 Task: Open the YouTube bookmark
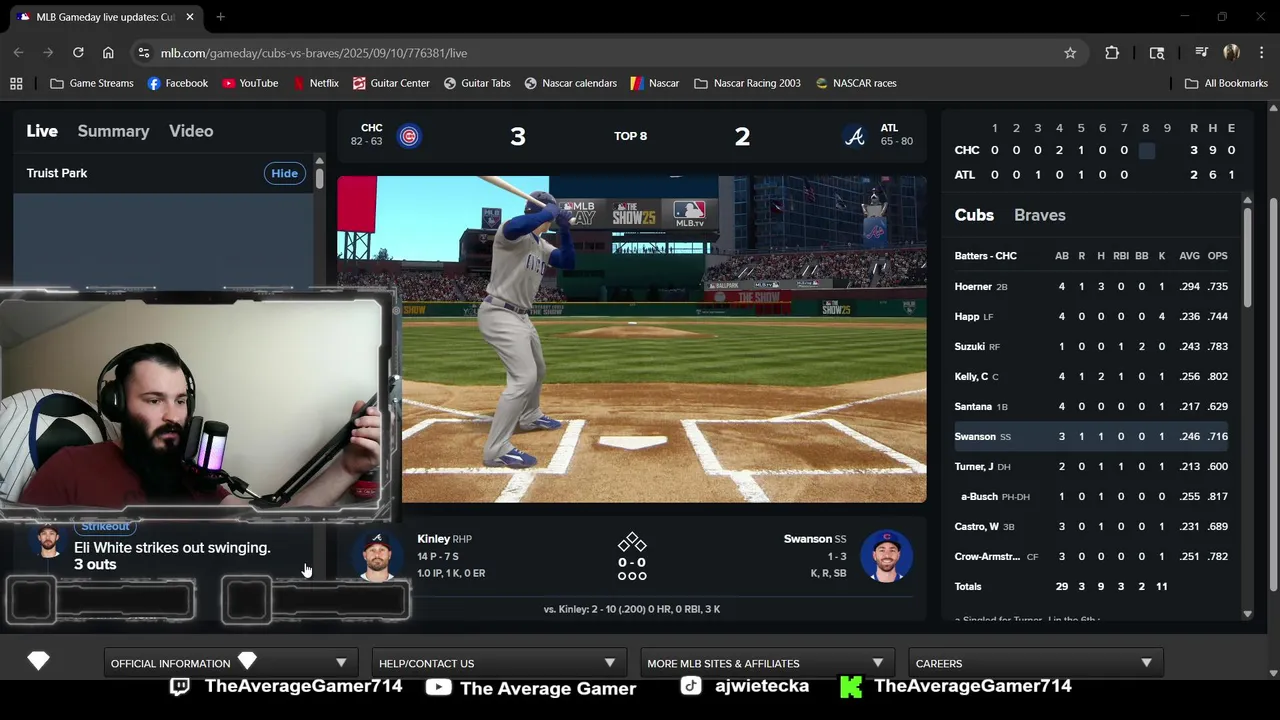(250, 83)
